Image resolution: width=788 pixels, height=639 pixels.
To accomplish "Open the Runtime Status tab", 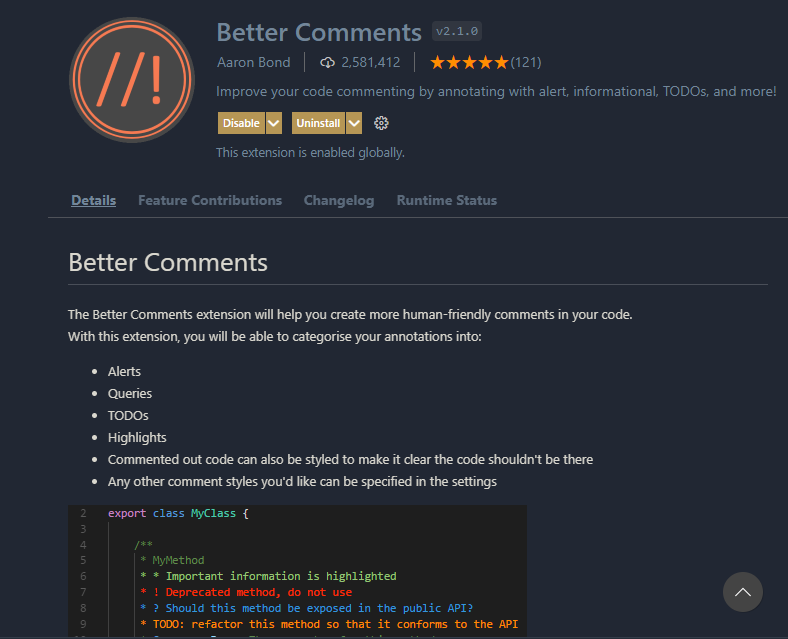I will coord(447,200).
